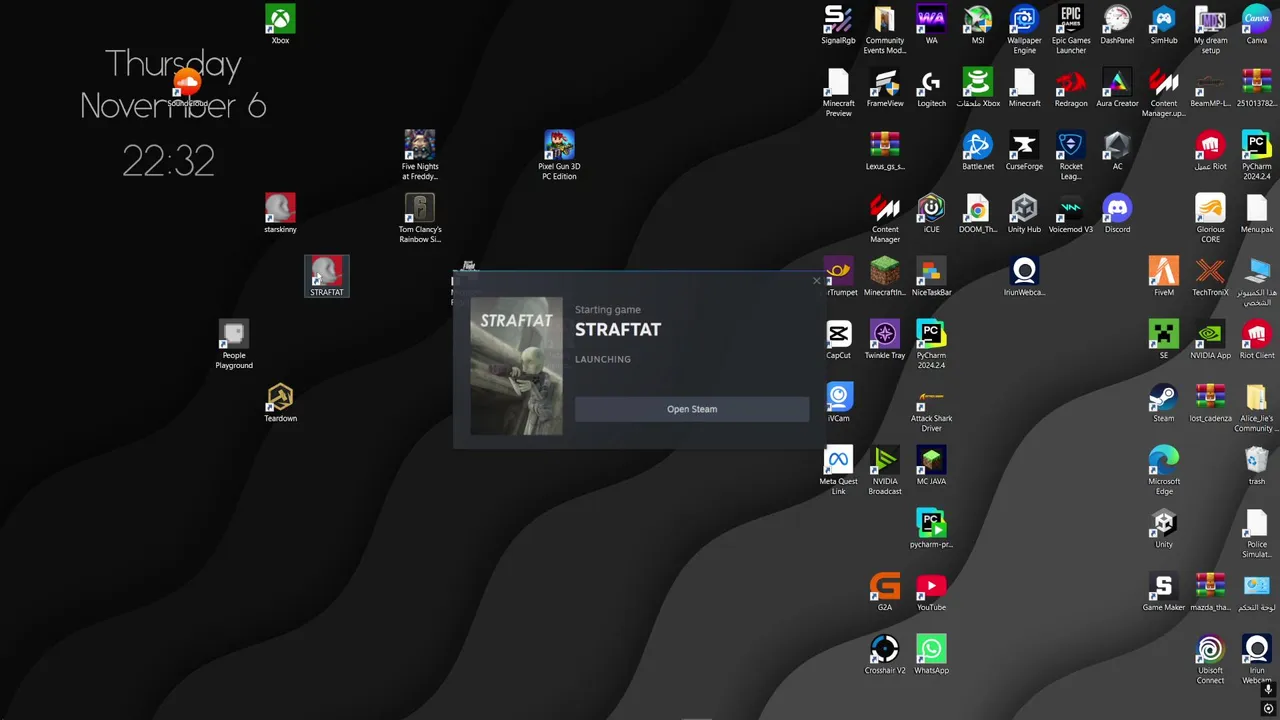This screenshot has width=1280, height=720.
Task: Launch Canva from the desktop
Action: pos(1257,24)
